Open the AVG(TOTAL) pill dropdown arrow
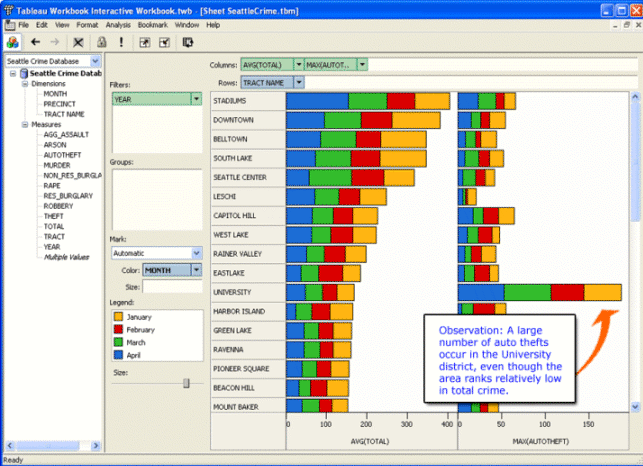Viewport: 643px width, 466px height. (x=299, y=64)
